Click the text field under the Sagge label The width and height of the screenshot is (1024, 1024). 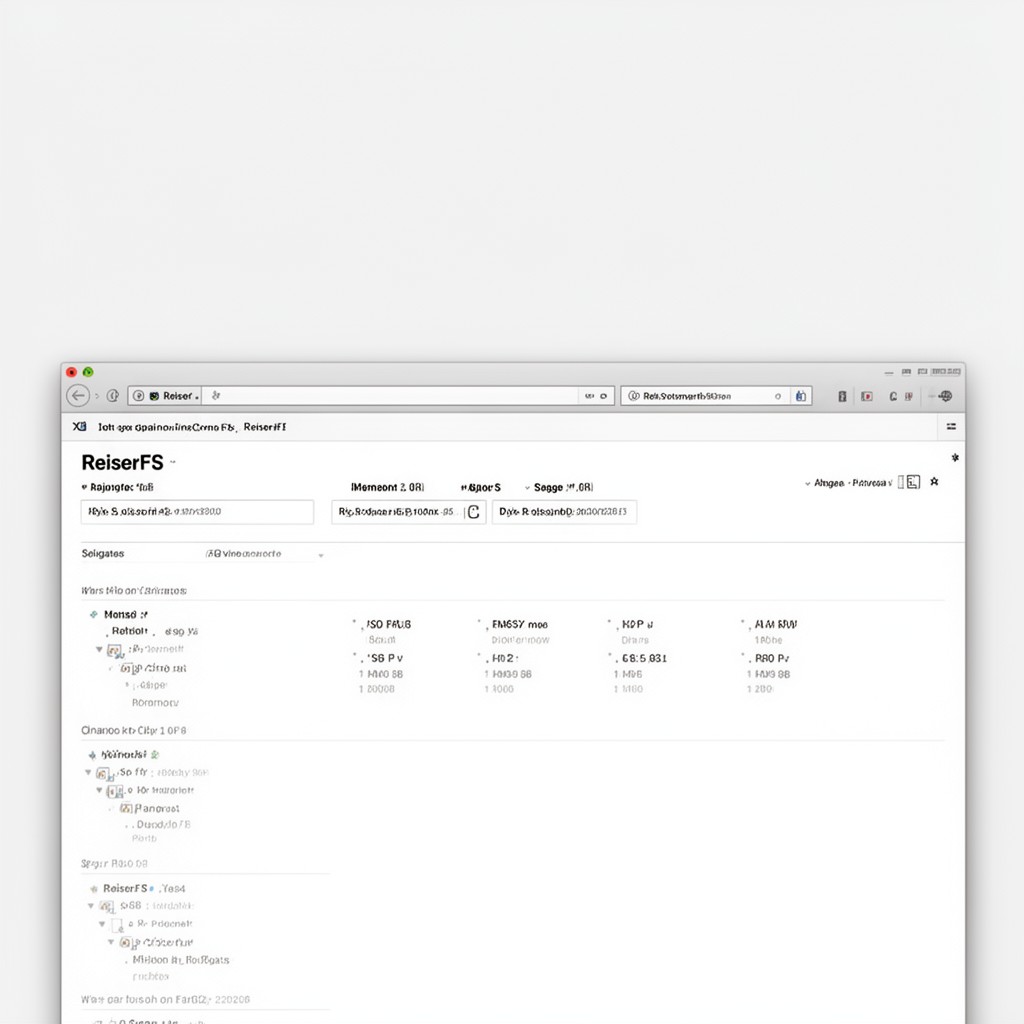coord(564,512)
